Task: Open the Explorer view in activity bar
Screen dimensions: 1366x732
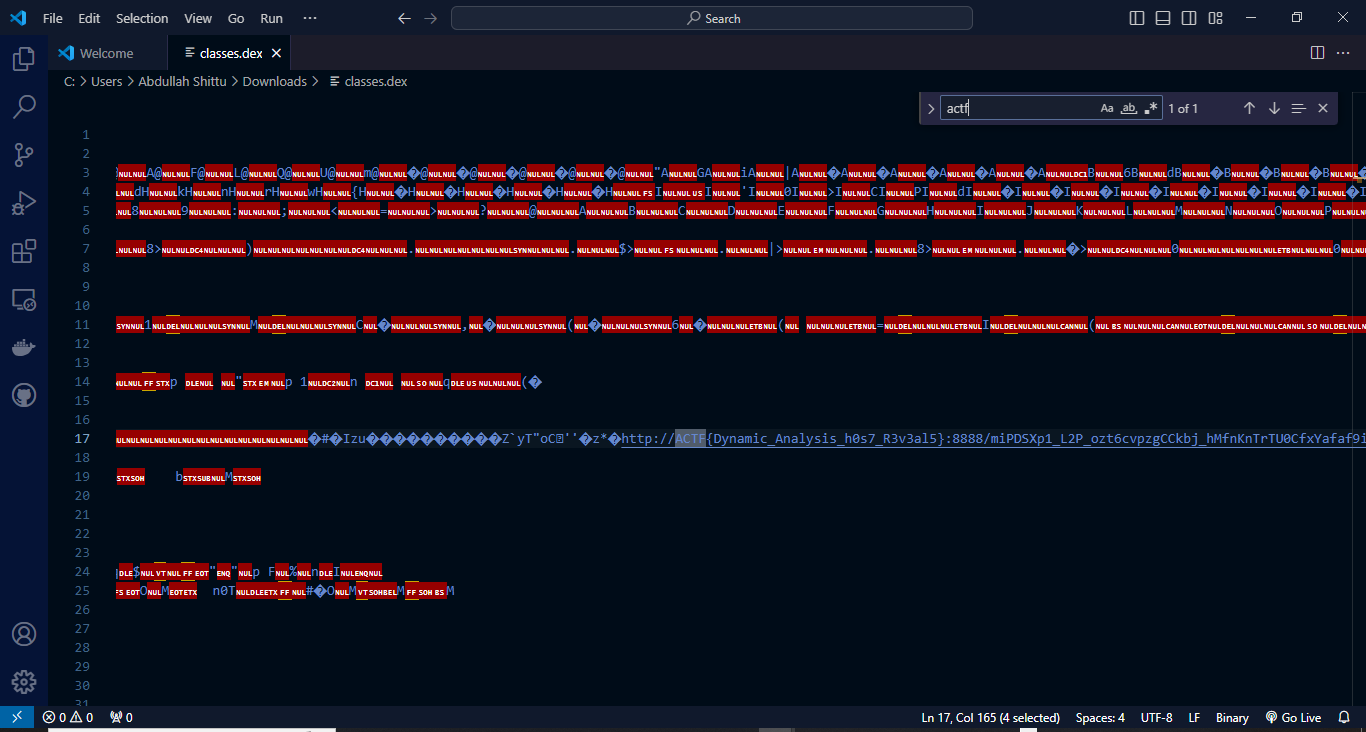Action: pos(24,60)
